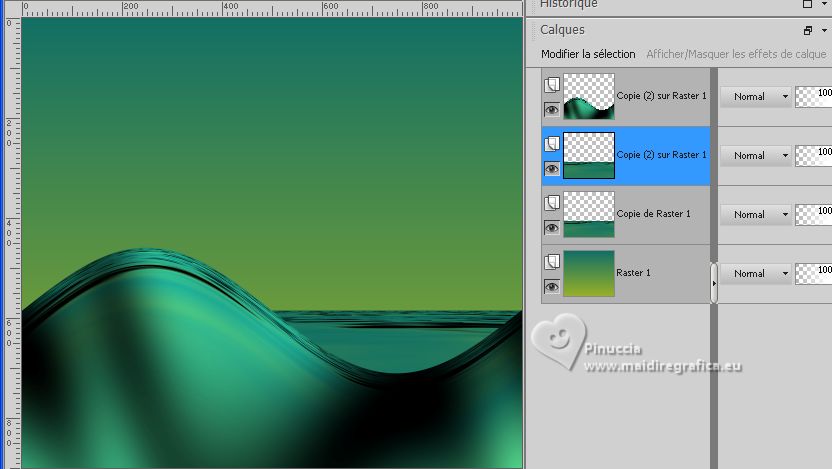This screenshot has width=832, height=469.
Task: Click layer-type icon of Raster 1 layer
Action: click(x=552, y=262)
